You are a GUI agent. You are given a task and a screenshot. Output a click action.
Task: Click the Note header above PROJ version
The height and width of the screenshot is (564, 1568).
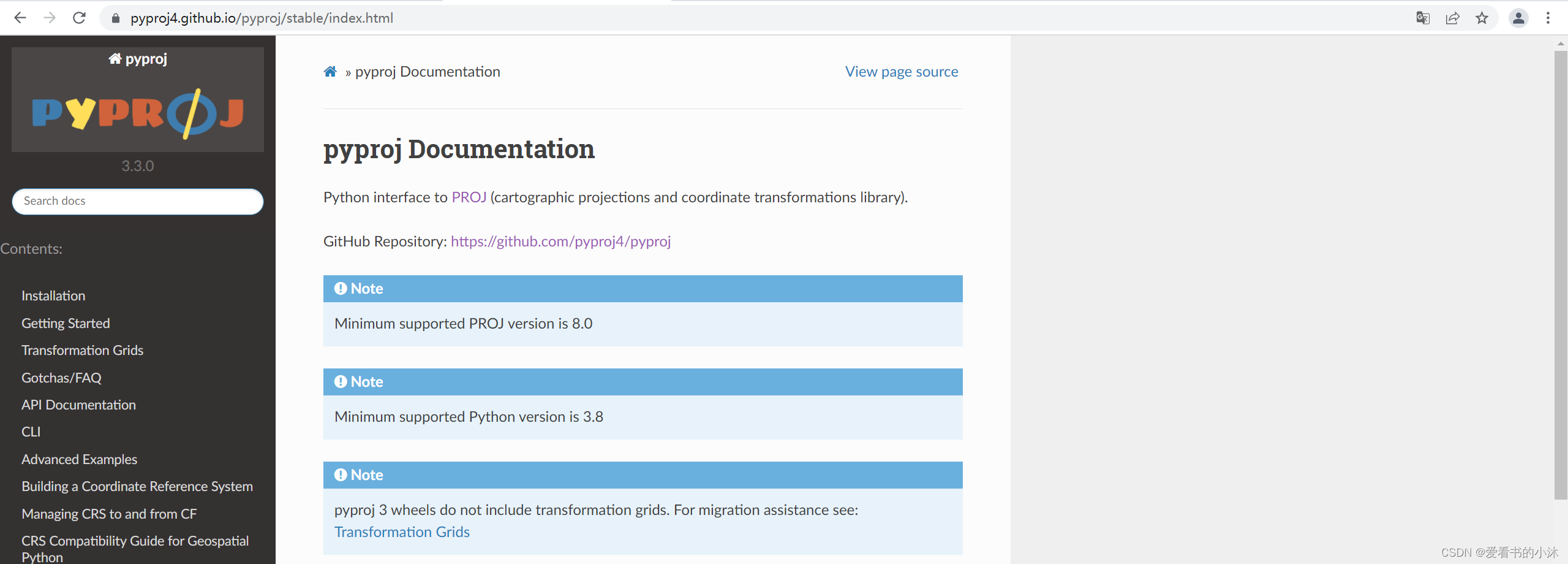tap(643, 289)
